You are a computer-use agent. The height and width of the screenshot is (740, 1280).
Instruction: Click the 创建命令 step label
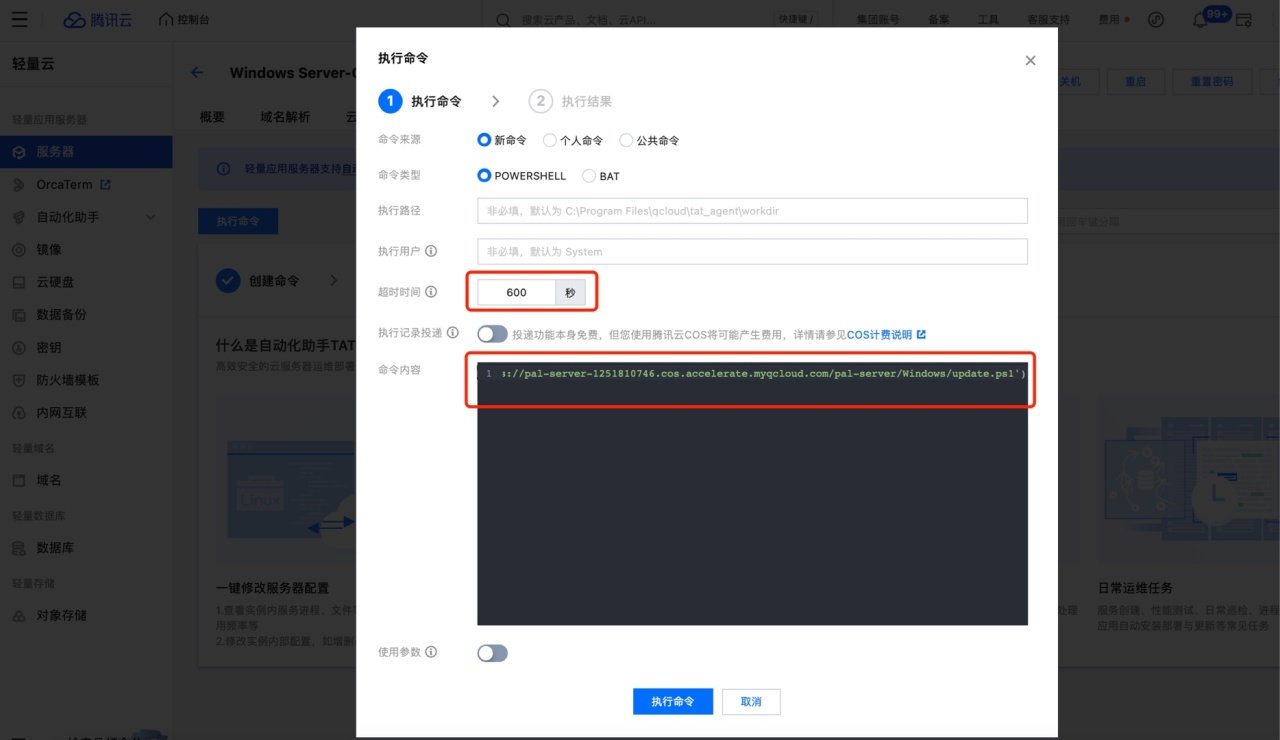click(x=273, y=281)
